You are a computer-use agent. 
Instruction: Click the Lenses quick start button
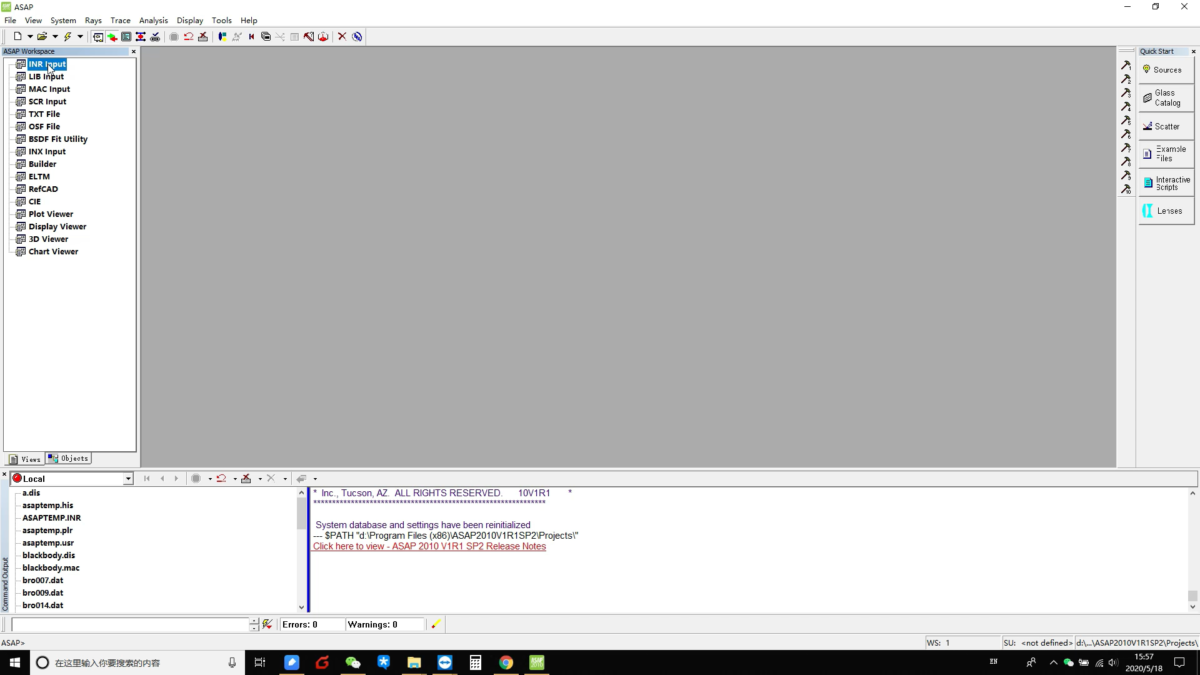[x=1166, y=211]
